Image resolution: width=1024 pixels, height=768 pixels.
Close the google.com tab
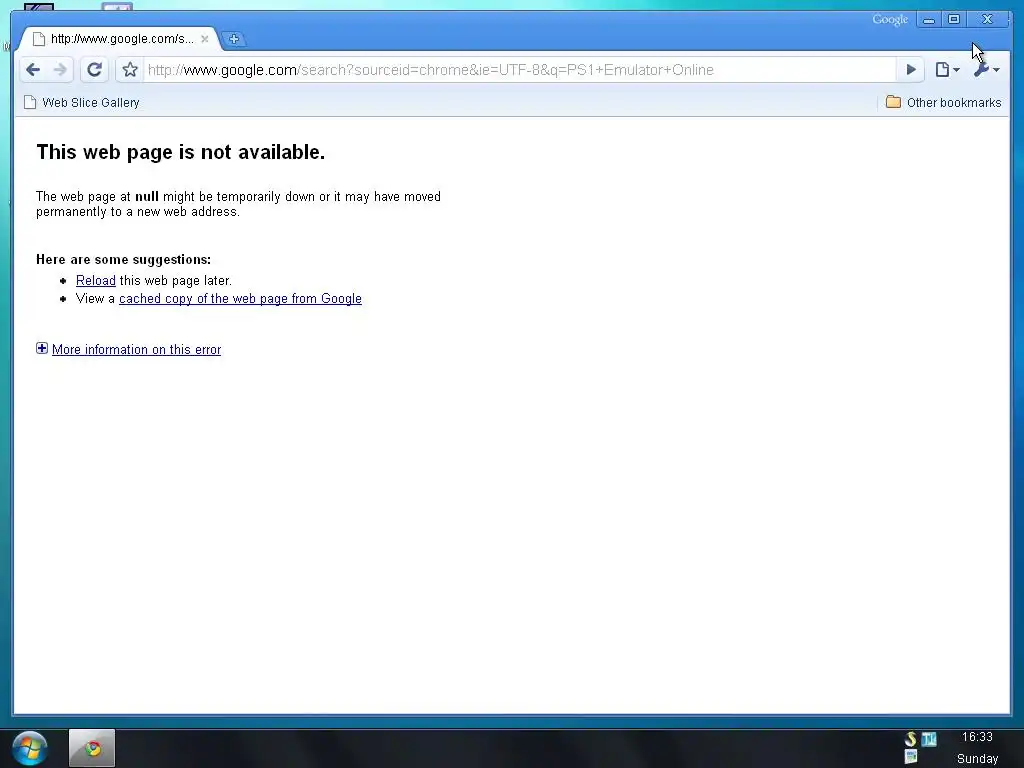tap(204, 39)
